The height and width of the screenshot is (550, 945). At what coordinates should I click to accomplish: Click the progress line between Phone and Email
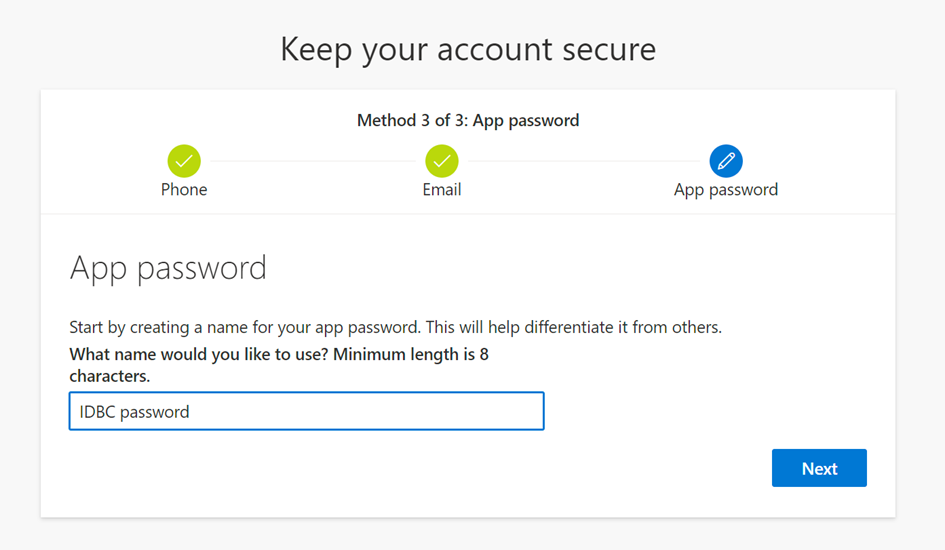coord(313,161)
